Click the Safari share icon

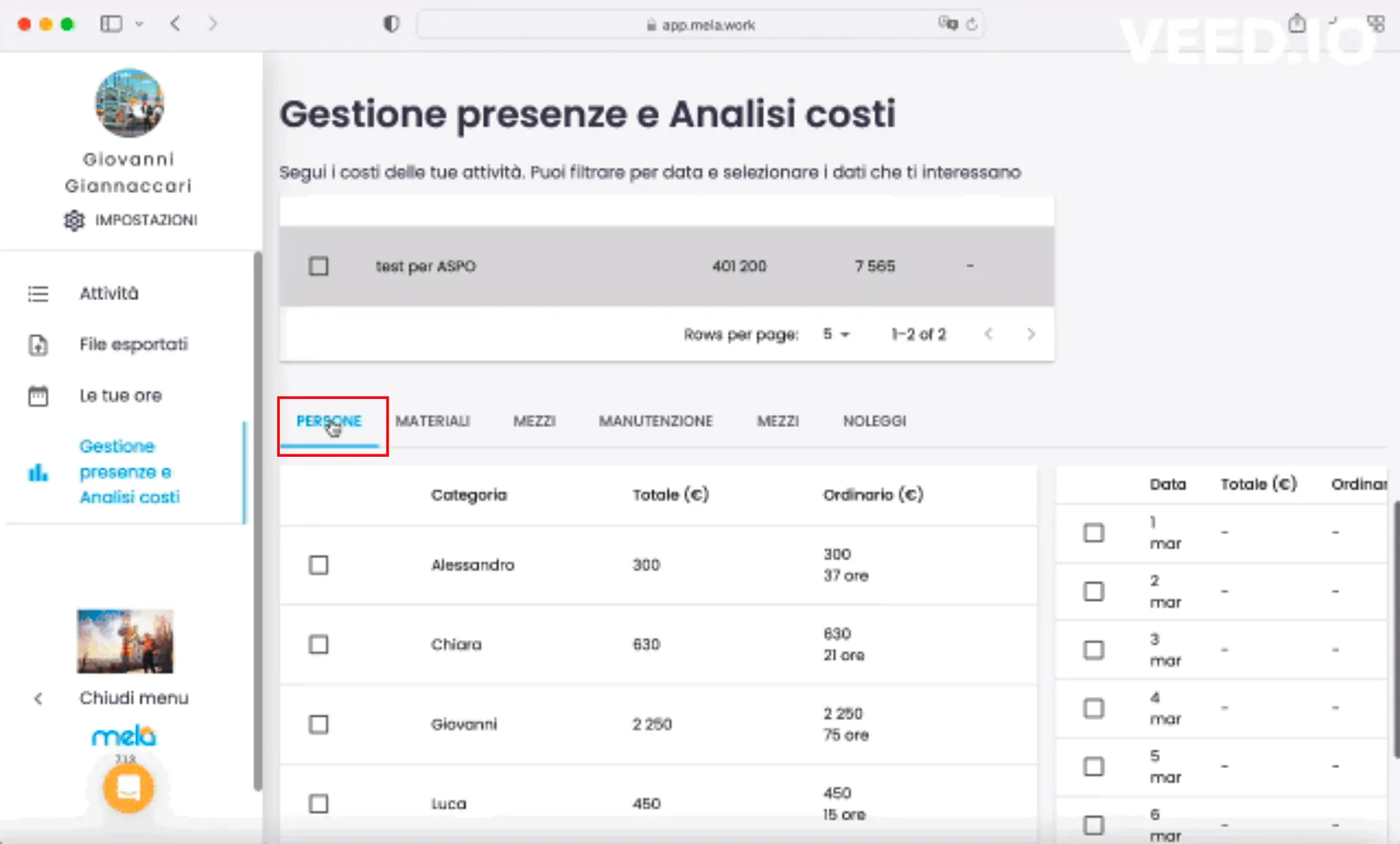1297,24
